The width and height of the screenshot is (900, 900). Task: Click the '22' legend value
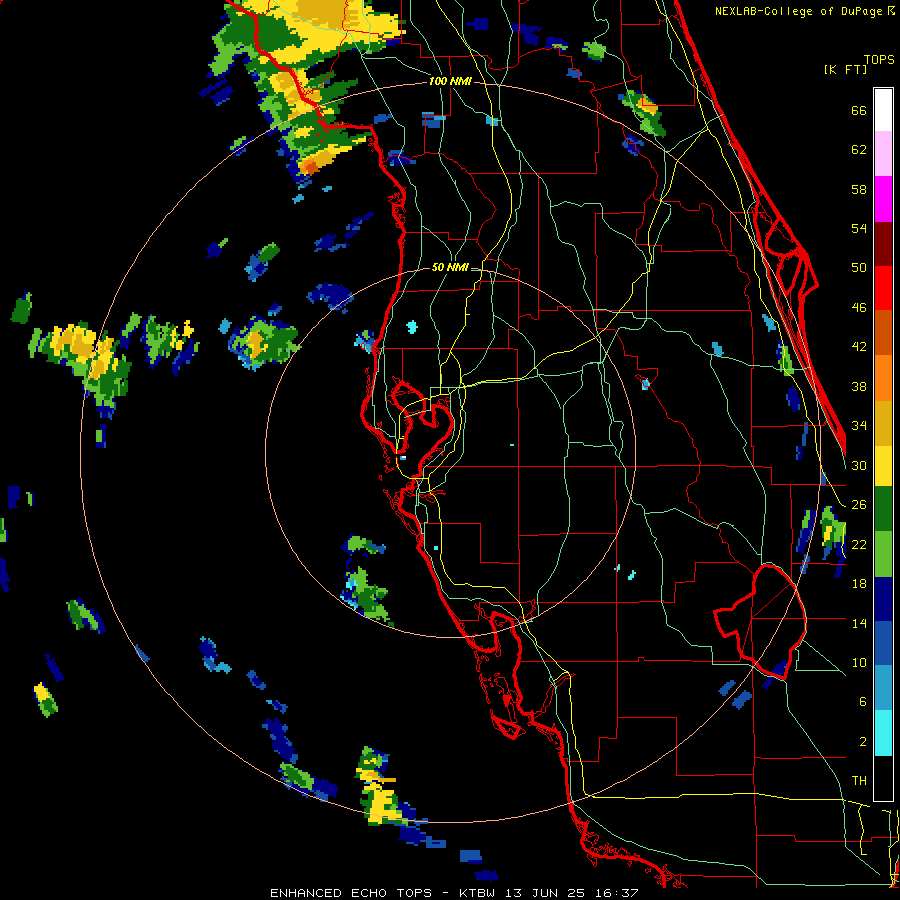pos(859,544)
